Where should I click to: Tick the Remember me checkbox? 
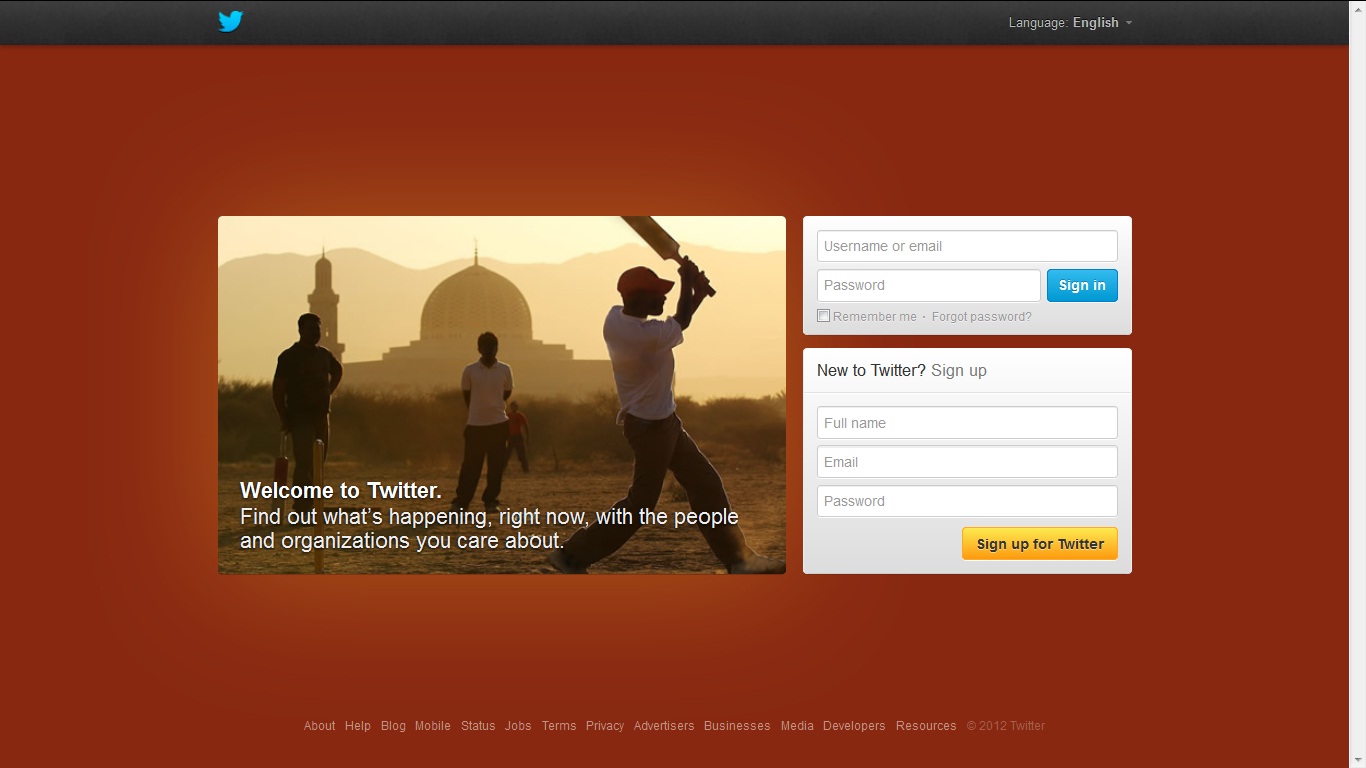(824, 316)
